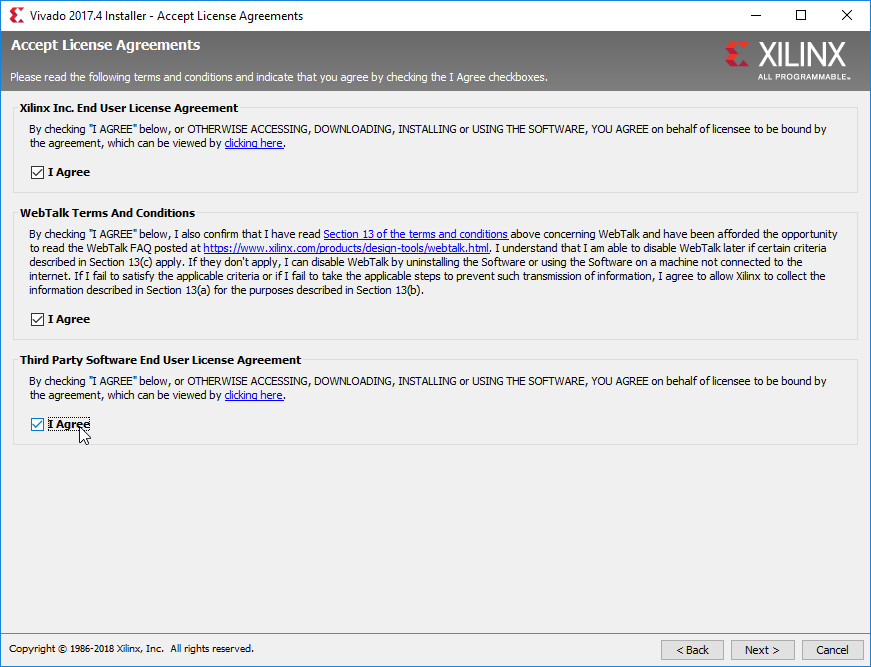Cancel the Vivado installation
Viewport: 871px width, 667px height.
click(832, 650)
